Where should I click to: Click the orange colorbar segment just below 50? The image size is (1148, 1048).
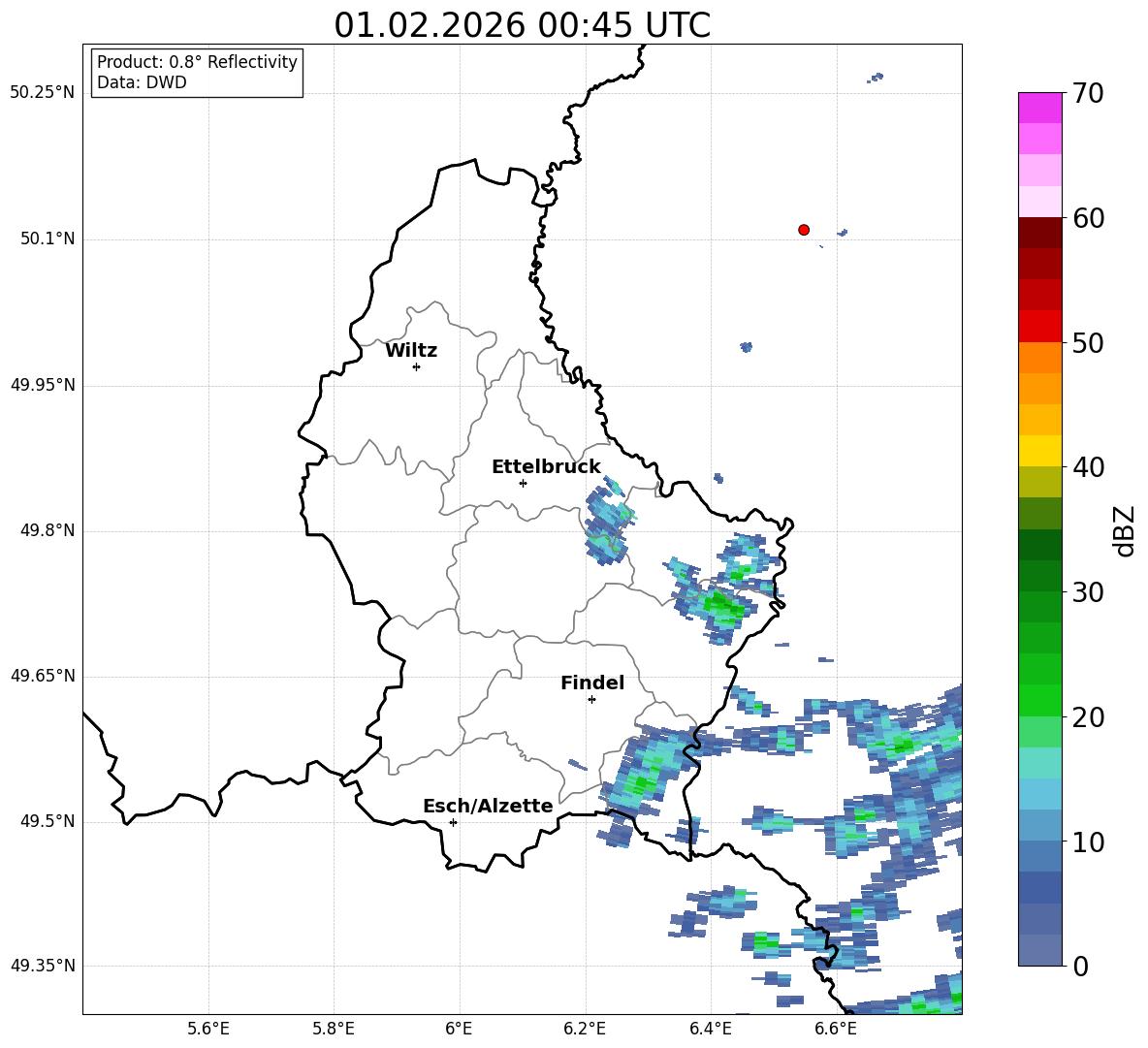click(1039, 357)
